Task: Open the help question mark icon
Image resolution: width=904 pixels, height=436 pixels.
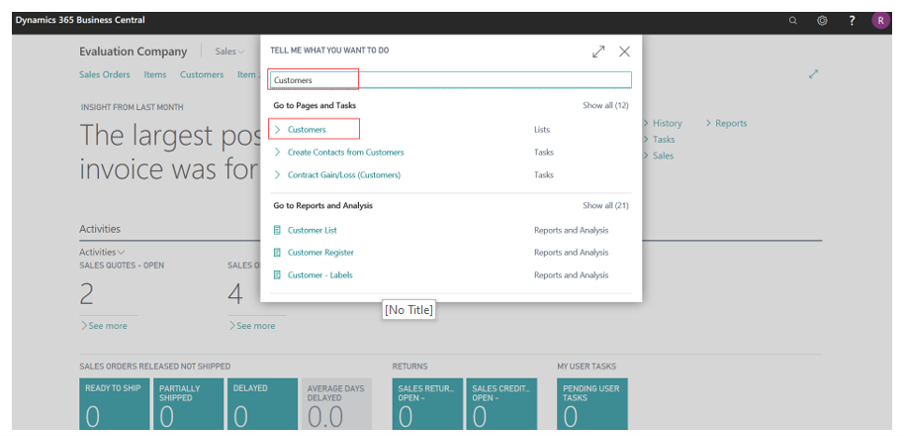Action: click(852, 21)
